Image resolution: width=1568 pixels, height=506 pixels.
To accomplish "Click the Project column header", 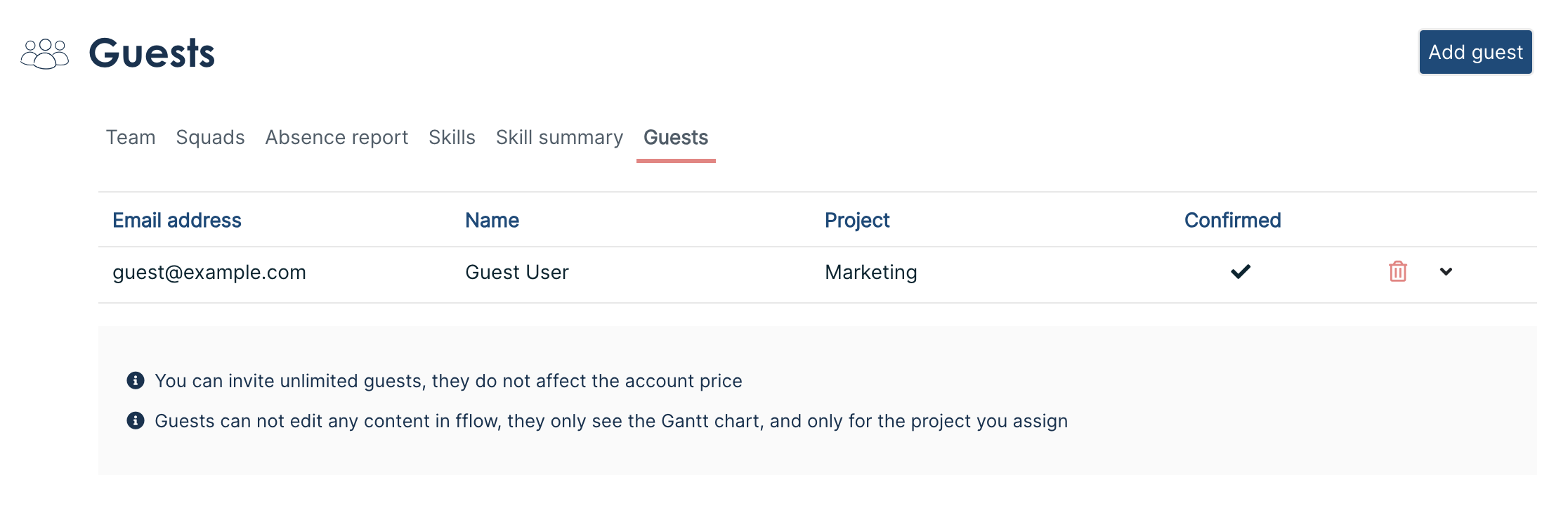I will pos(857,220).
